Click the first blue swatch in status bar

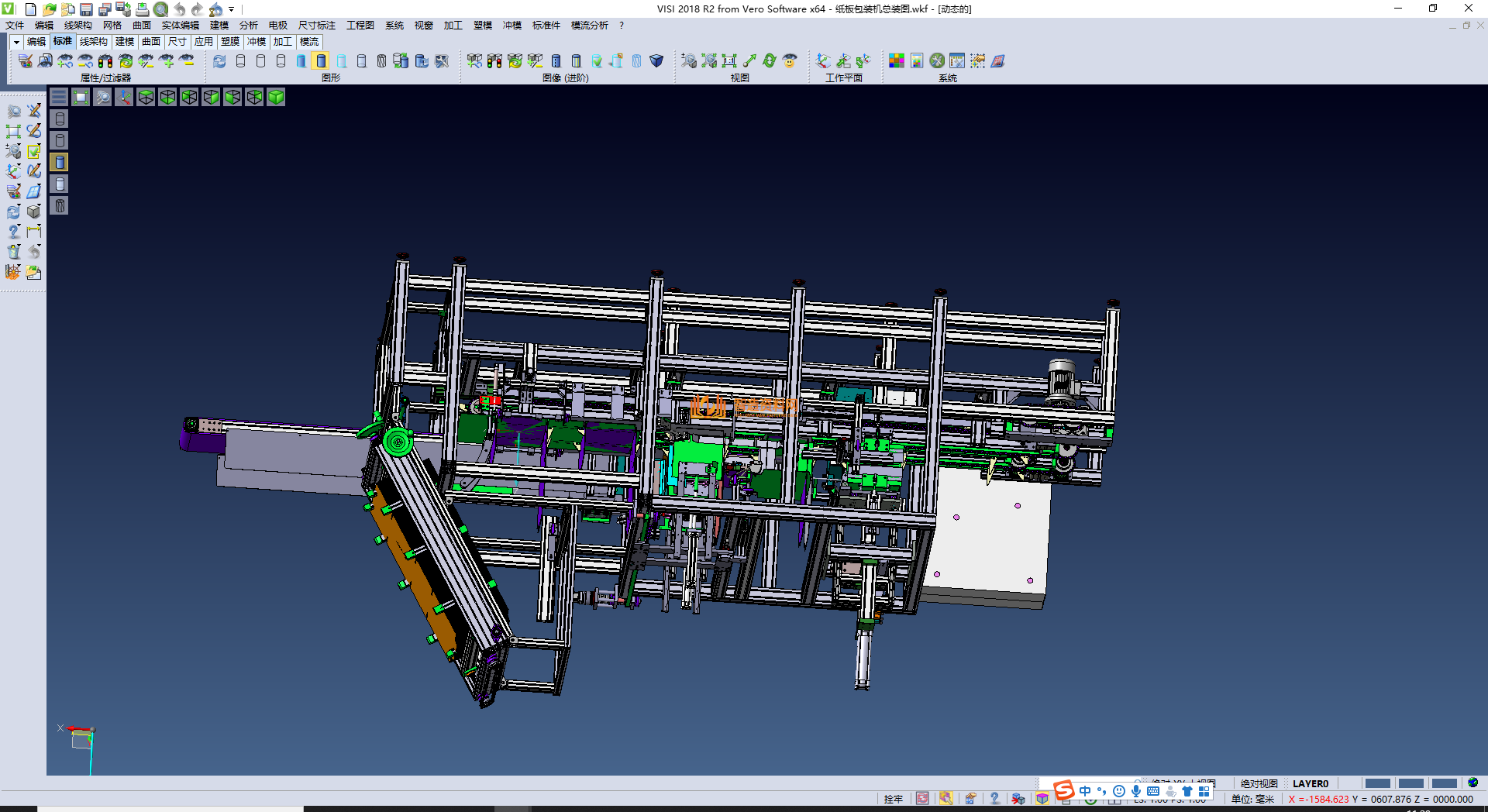pyautogui.click(x=1377, y=784)
